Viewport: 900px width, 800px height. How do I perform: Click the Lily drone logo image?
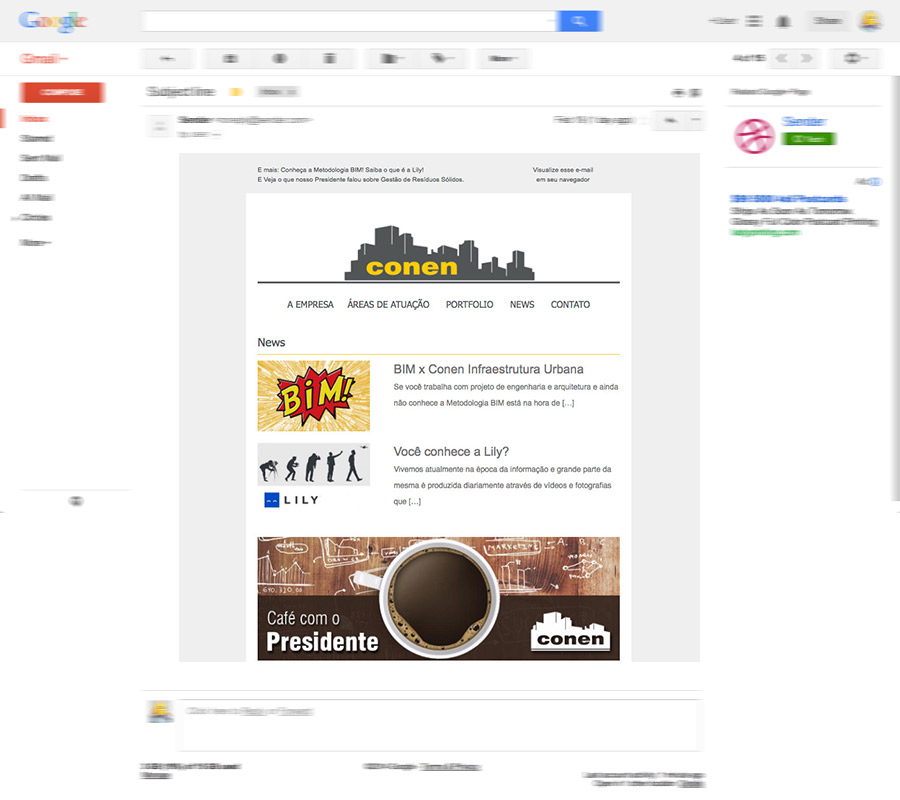[x=292, y=500]
